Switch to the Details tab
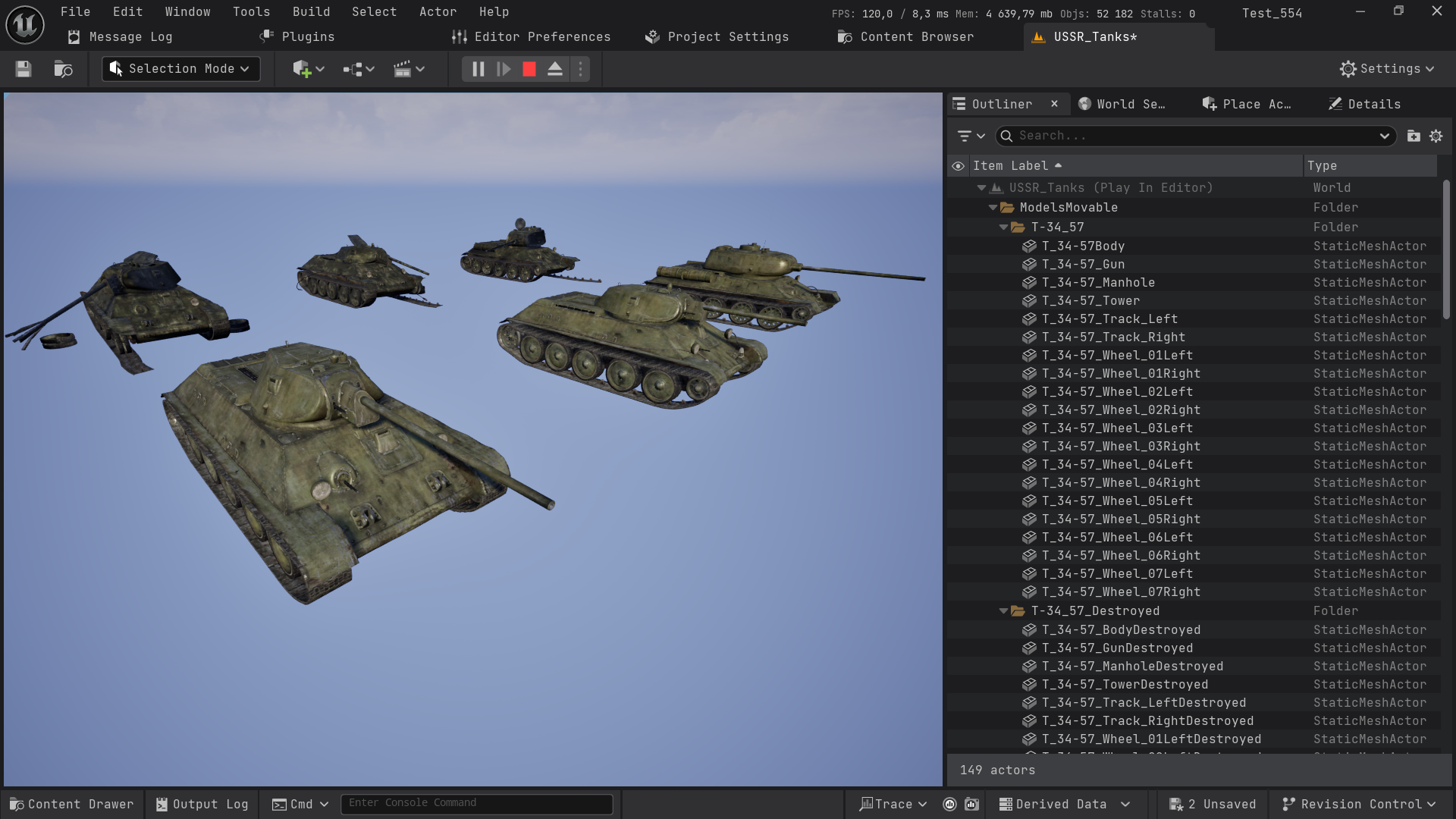The height and width of the screenshot is (819, 1456). 1365,104
